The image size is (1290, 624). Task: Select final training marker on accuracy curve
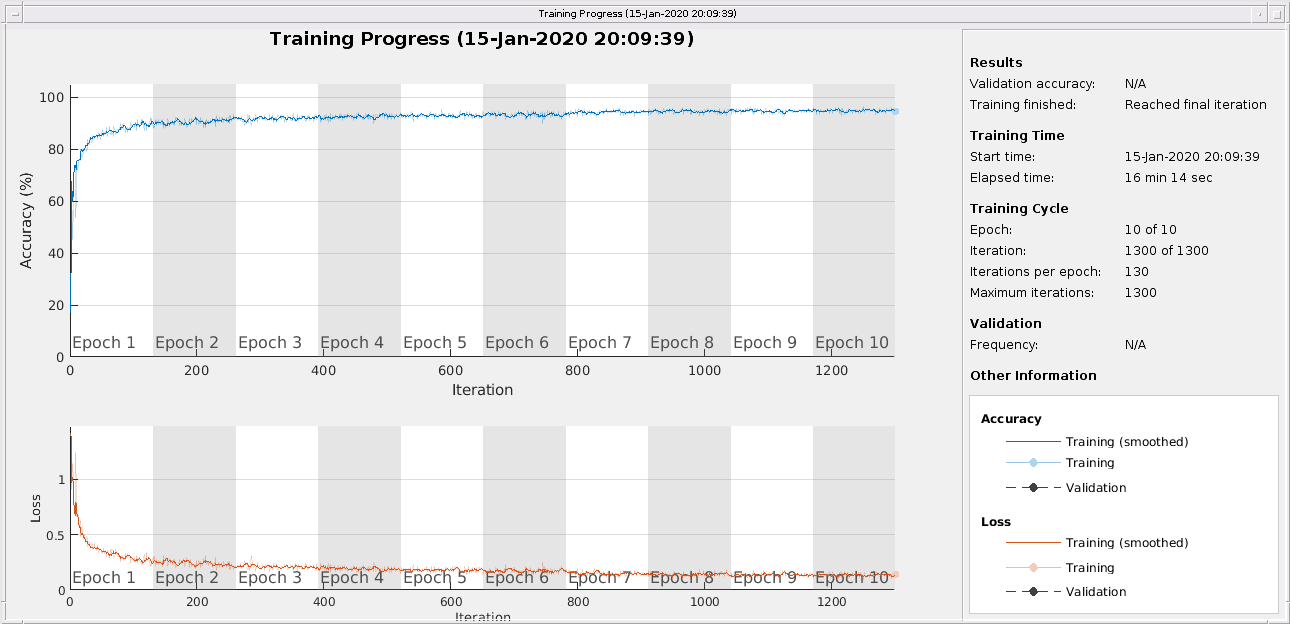[x=895, y=111]
